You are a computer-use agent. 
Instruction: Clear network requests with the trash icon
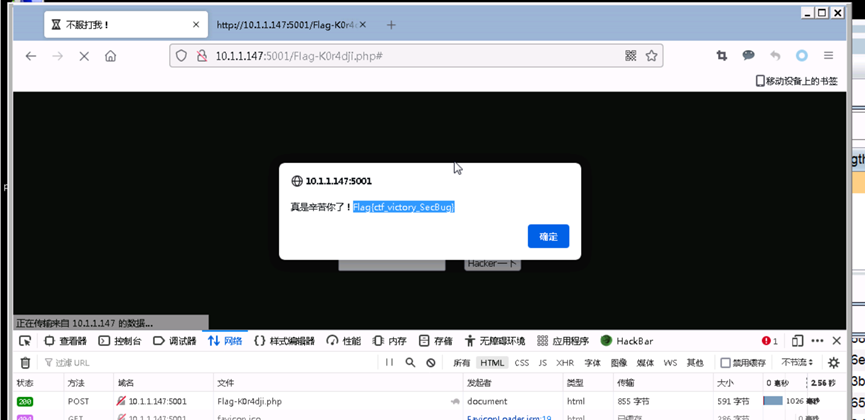point(25,363)
